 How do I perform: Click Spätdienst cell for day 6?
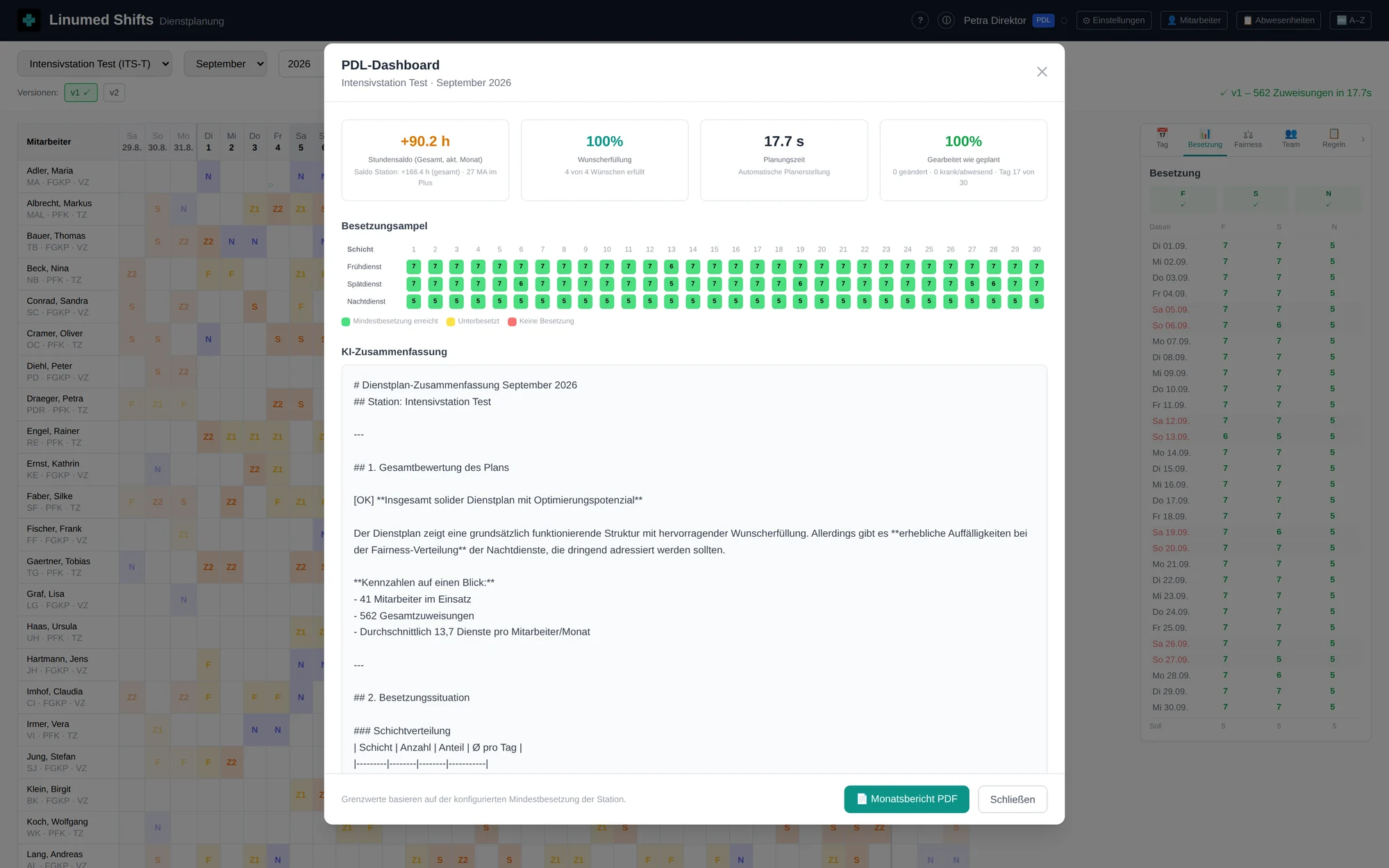521,284
